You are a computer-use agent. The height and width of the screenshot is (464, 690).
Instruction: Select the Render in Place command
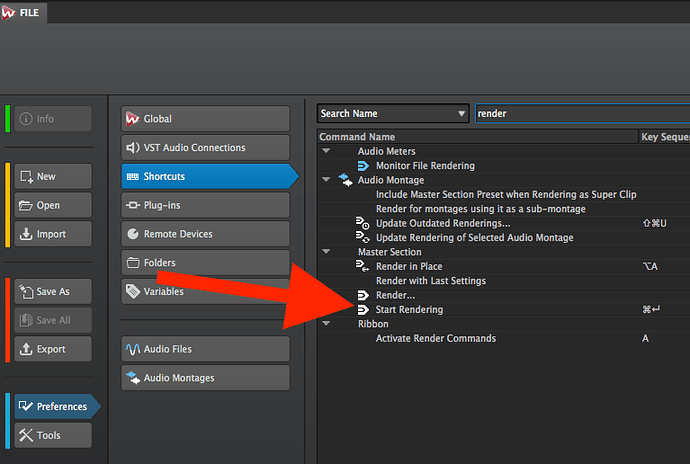click(409, 267)
